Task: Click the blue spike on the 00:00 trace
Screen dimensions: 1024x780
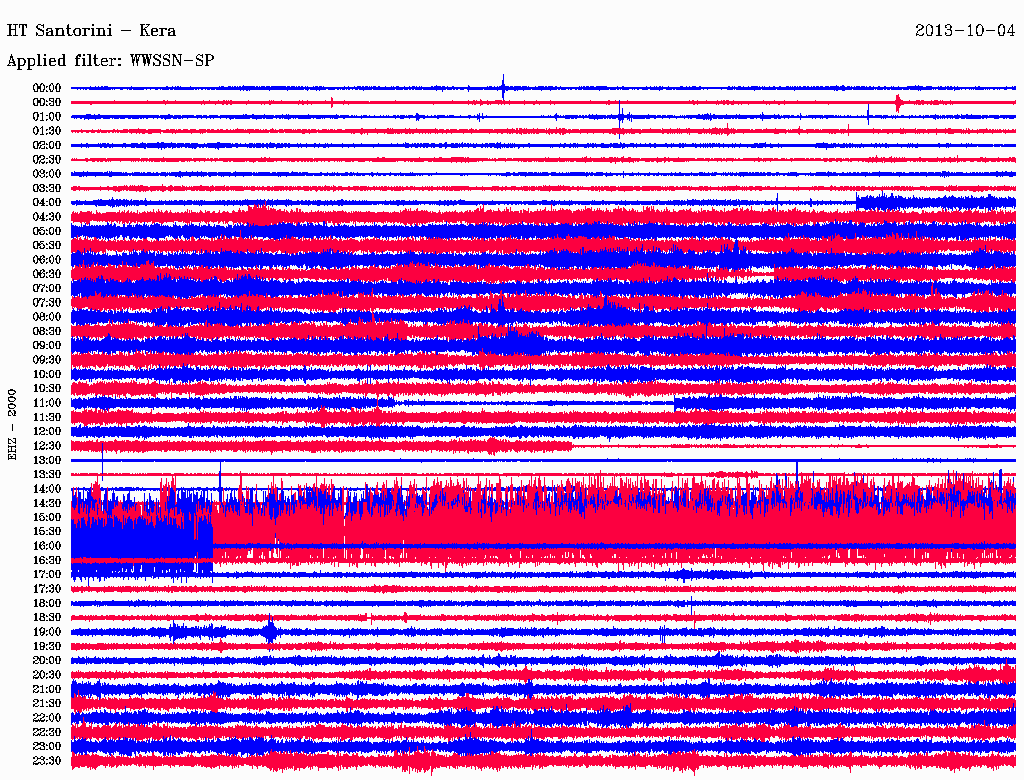Action: click(503, 87)
